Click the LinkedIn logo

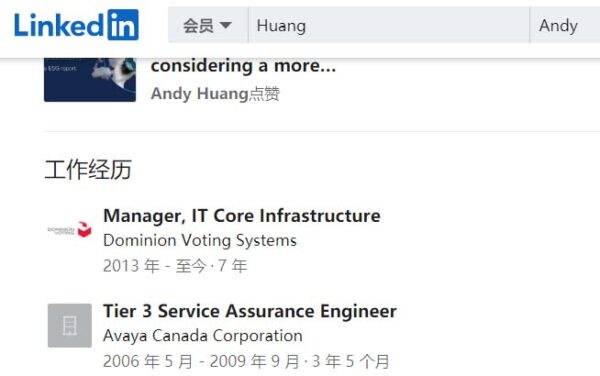coord(77,25)
